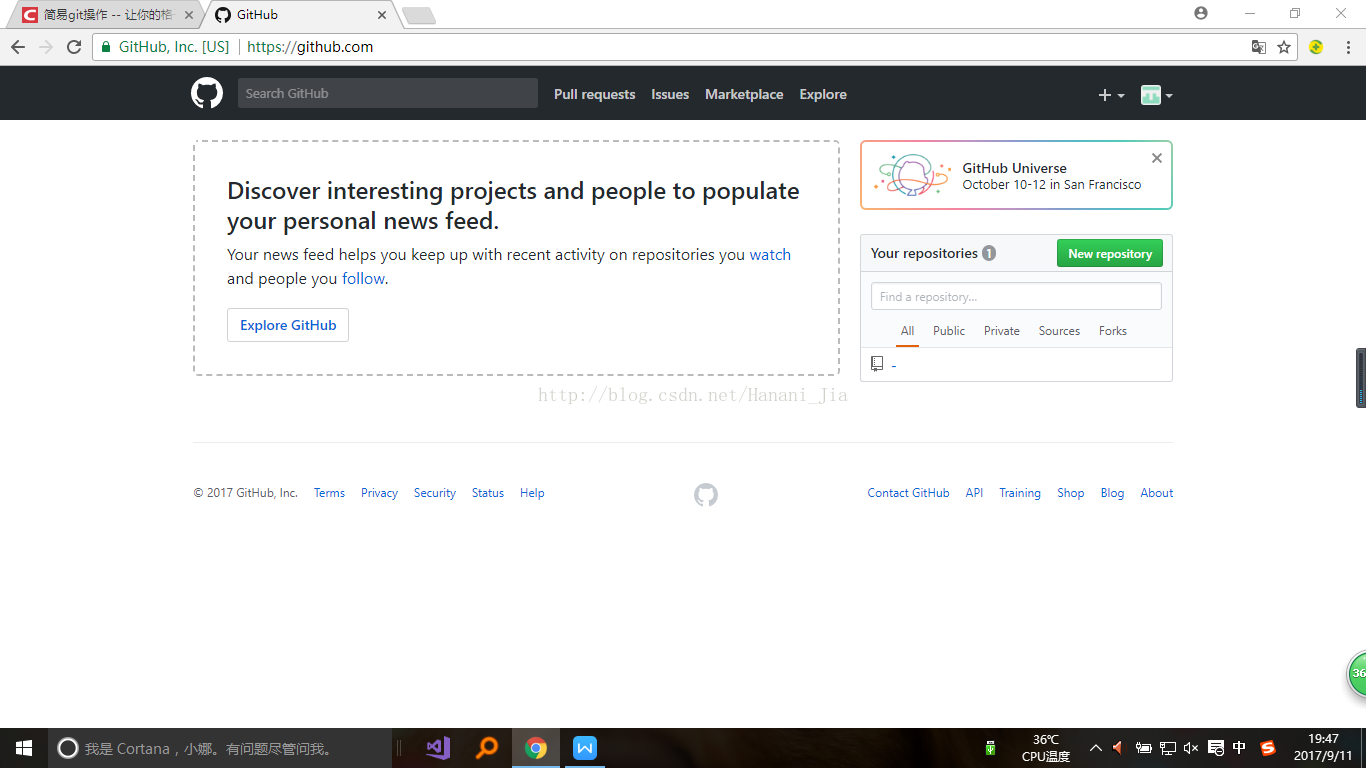Viewport: 1366px width, 768px height.
Task: Go to Marketplace in header
Action: point(744,94)
